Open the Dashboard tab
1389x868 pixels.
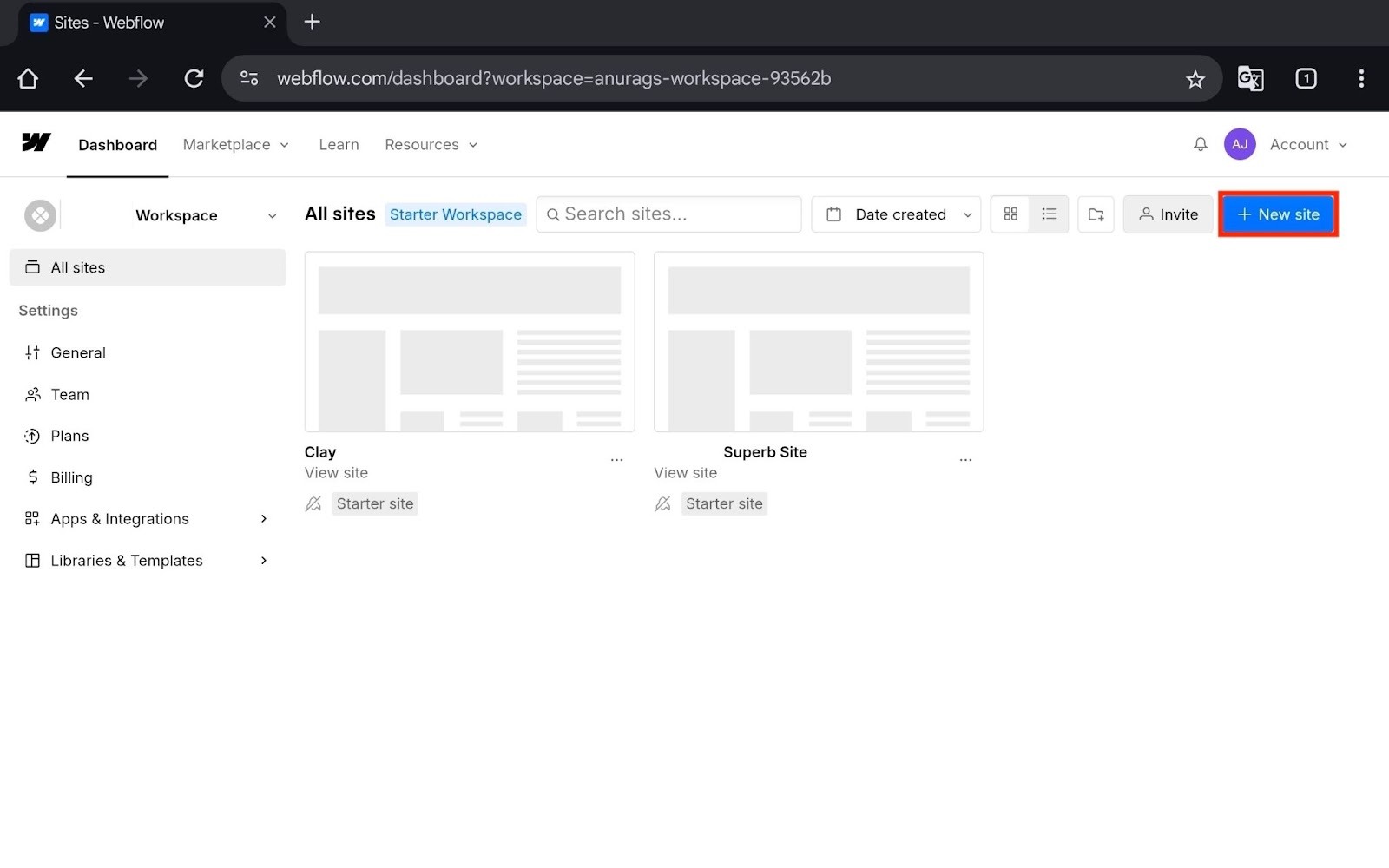(117, 145)
